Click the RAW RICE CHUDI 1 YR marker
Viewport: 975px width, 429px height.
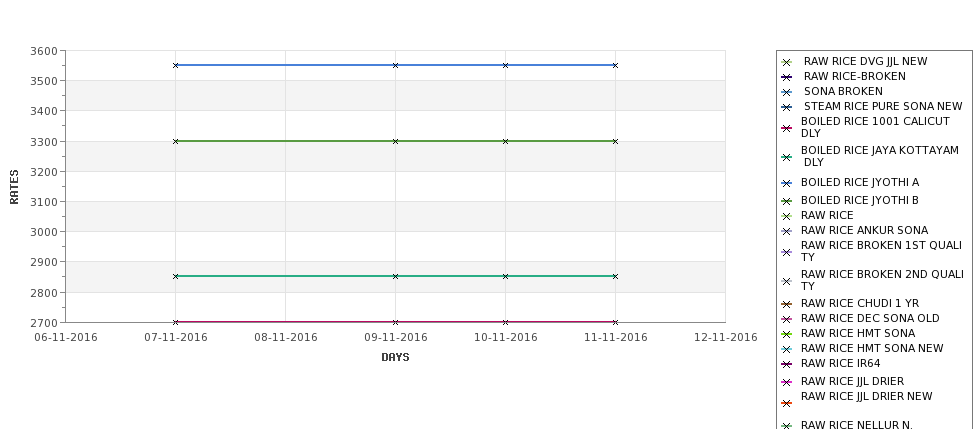[x=786, y=304]
